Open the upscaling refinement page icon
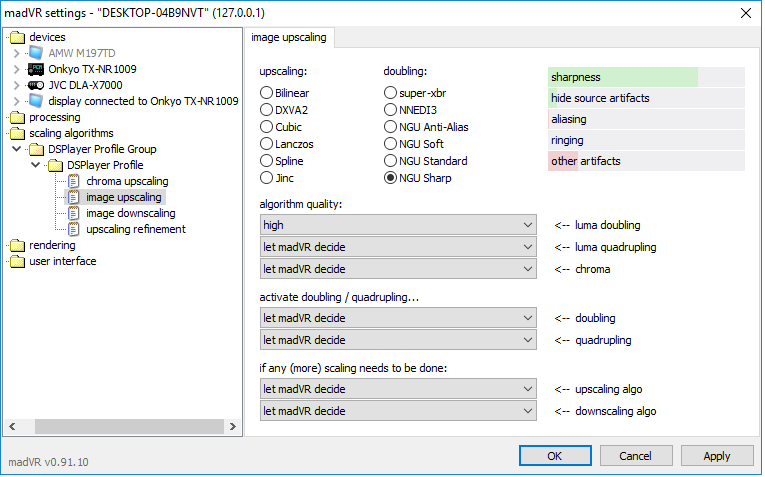Screen dimensions: 765x477 coord(74,229)
